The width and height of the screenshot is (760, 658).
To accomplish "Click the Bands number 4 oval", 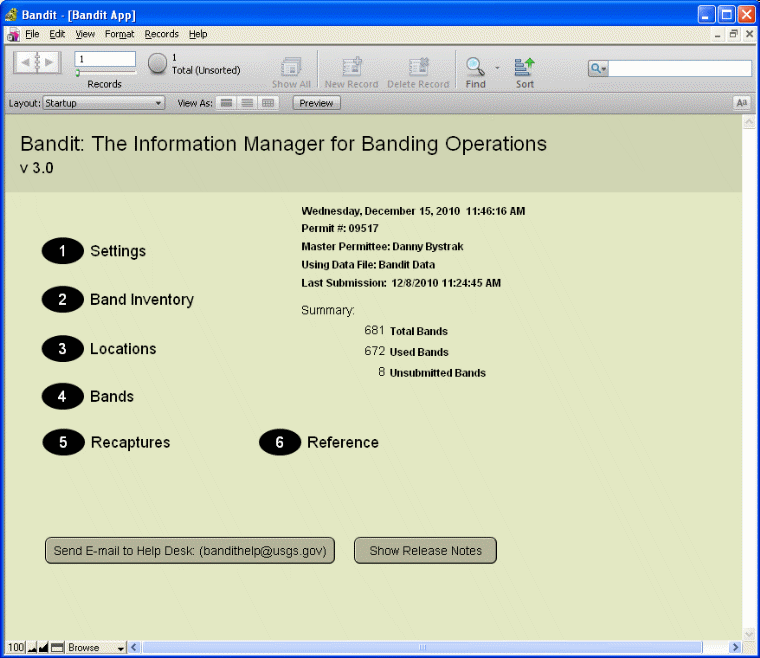I will point(63,396).
